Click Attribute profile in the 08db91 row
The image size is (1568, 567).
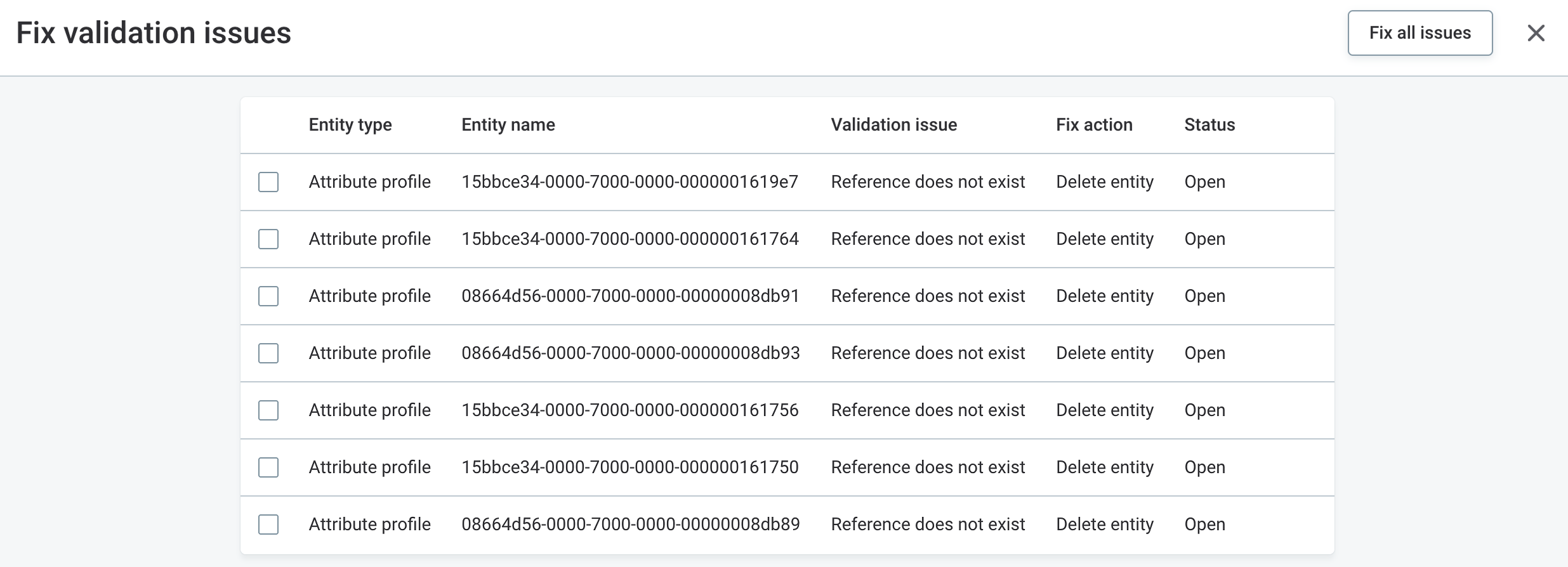[370, 296]
